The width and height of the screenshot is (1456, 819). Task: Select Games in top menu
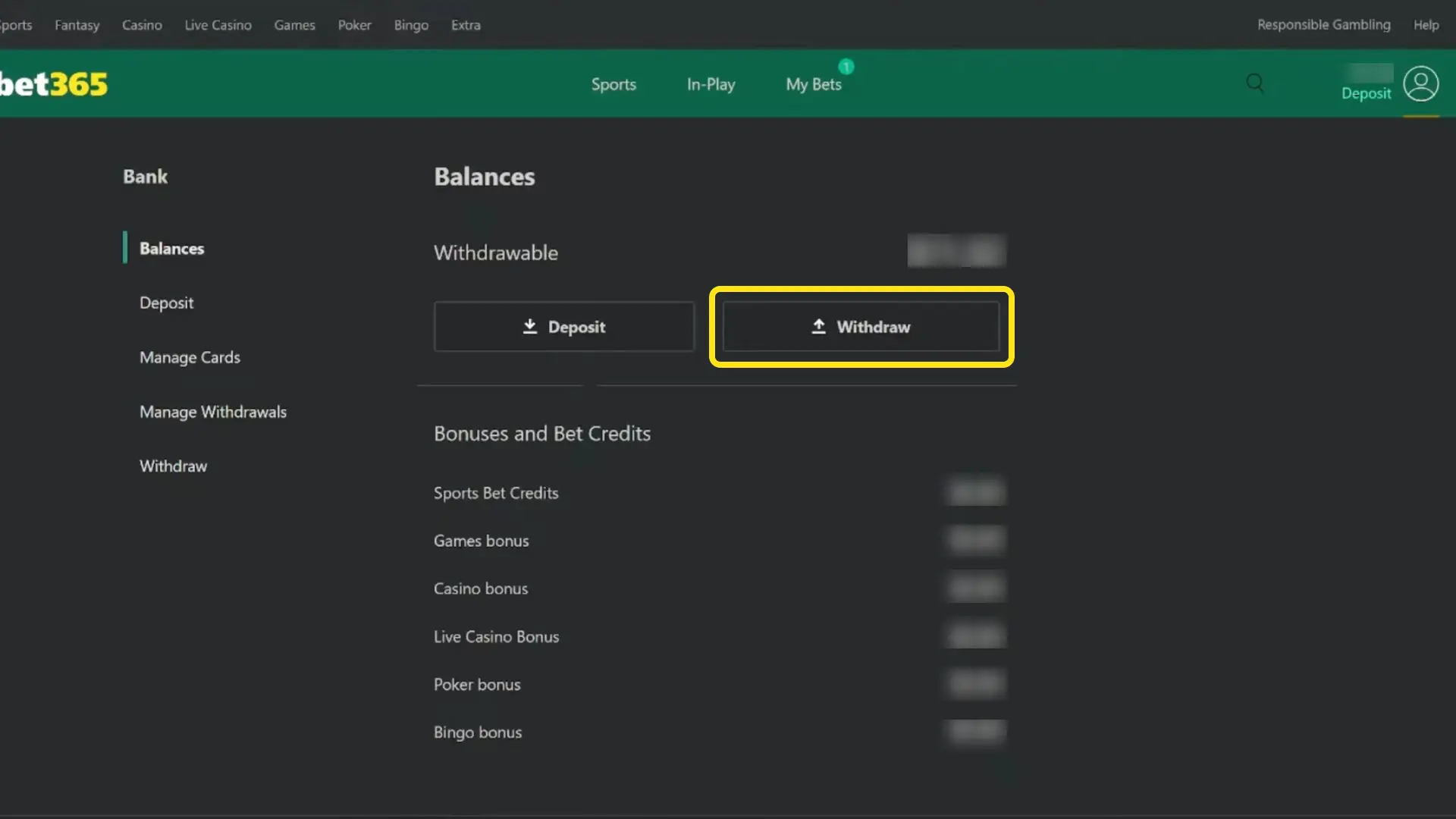294,25
